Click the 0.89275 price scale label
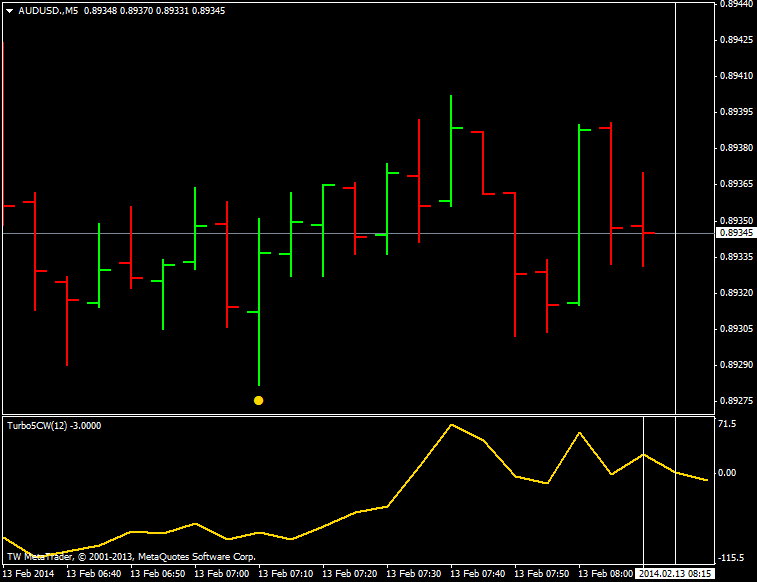The image size is (757, 582). (736, 401)
